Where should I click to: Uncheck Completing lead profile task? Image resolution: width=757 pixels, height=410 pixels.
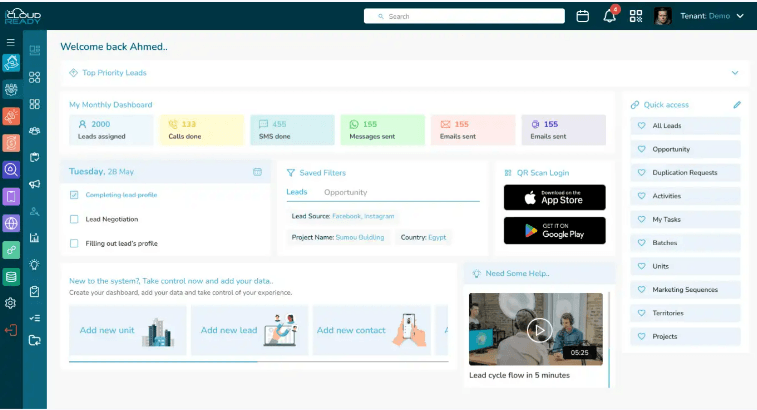pyautogui.click(x=74, y=195)
